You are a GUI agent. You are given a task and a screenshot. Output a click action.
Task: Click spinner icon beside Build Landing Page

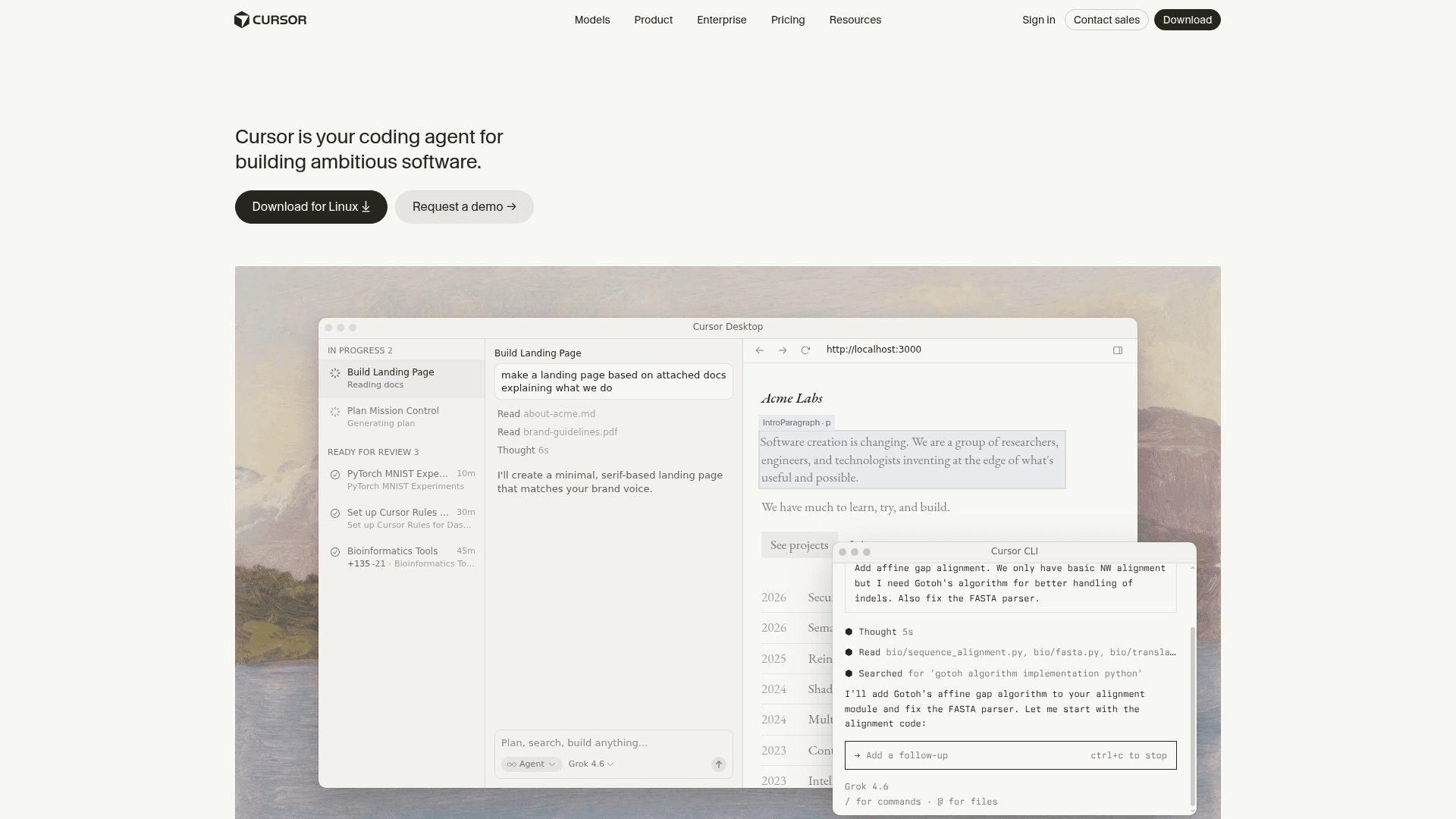[335, 373]
